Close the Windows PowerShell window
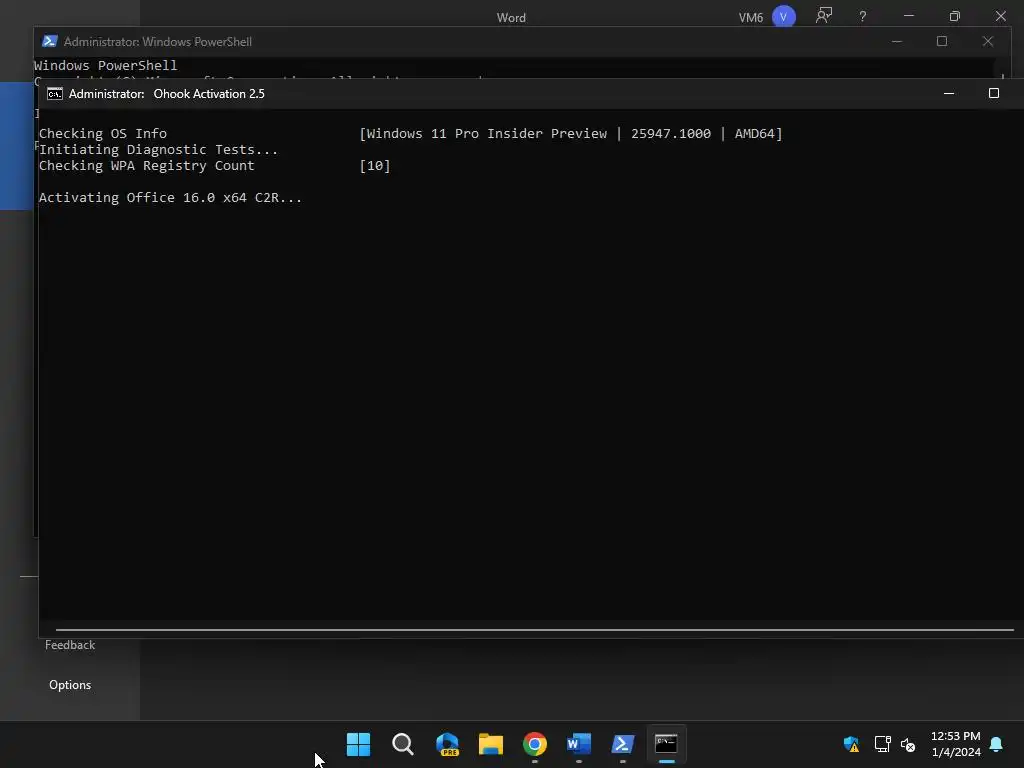Screen dimensions: 1024x768 point(987,41)
